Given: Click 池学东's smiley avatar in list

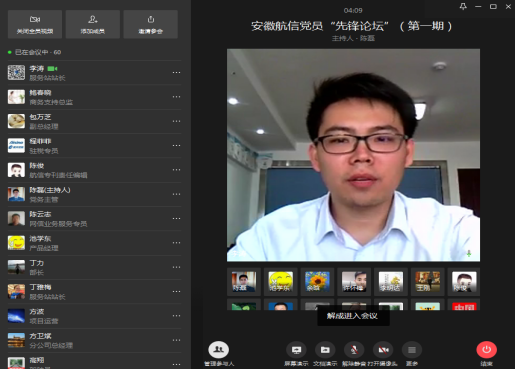Looking at the screenshot, I should coord(16,243).
